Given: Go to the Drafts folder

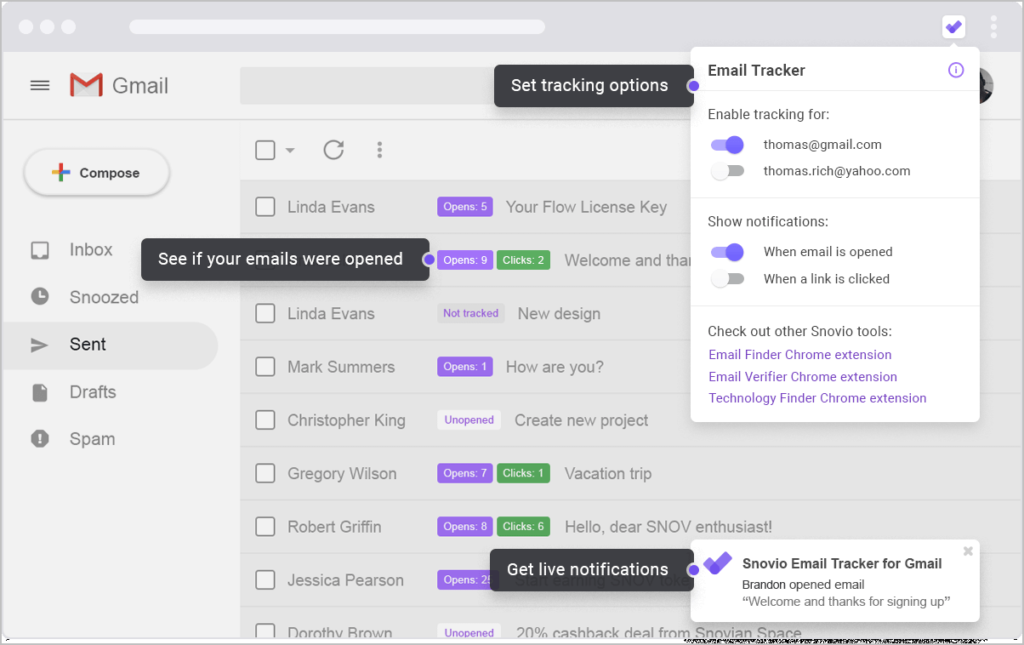Looking at the screenshot, I should 92,392.
